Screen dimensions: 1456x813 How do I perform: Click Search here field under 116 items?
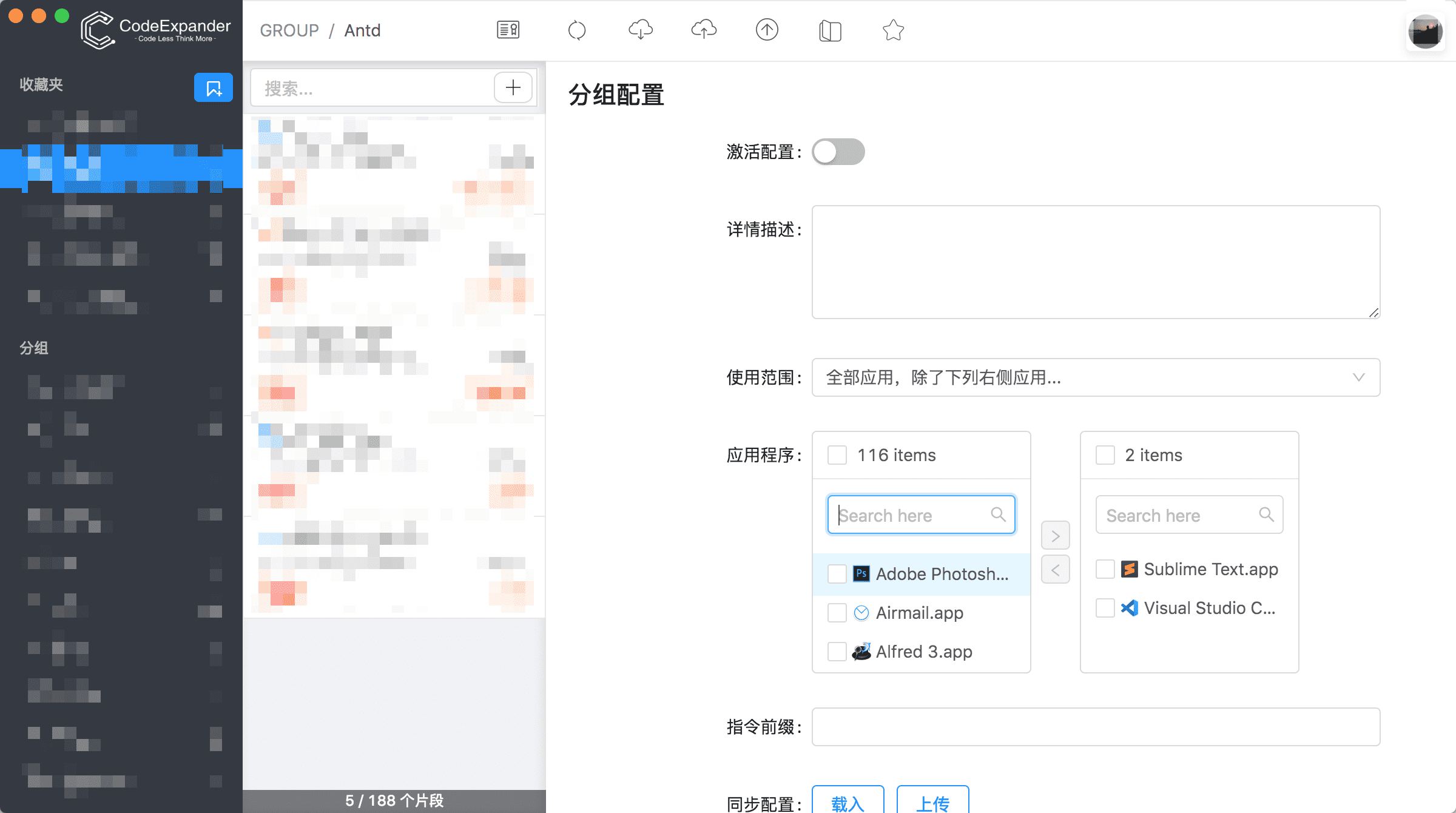(x=921, y=515)
